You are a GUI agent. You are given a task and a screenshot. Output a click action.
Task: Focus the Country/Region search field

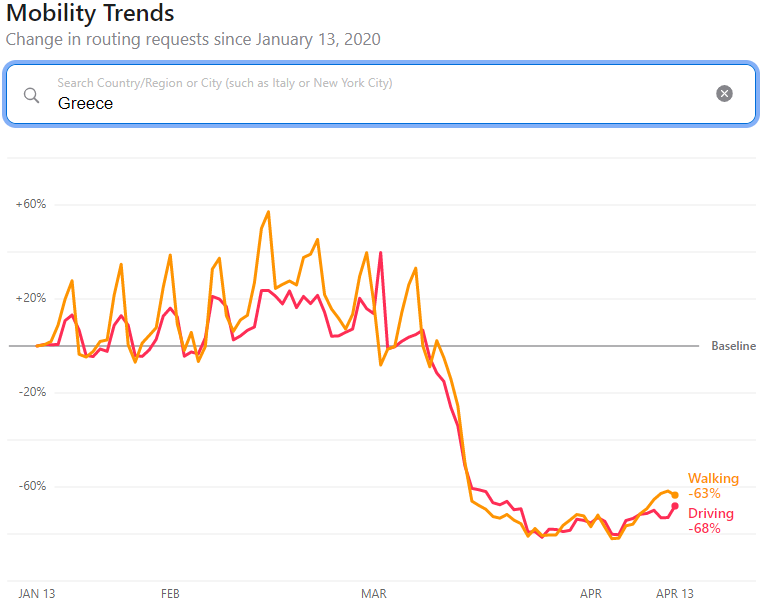(x=380, y=103)
